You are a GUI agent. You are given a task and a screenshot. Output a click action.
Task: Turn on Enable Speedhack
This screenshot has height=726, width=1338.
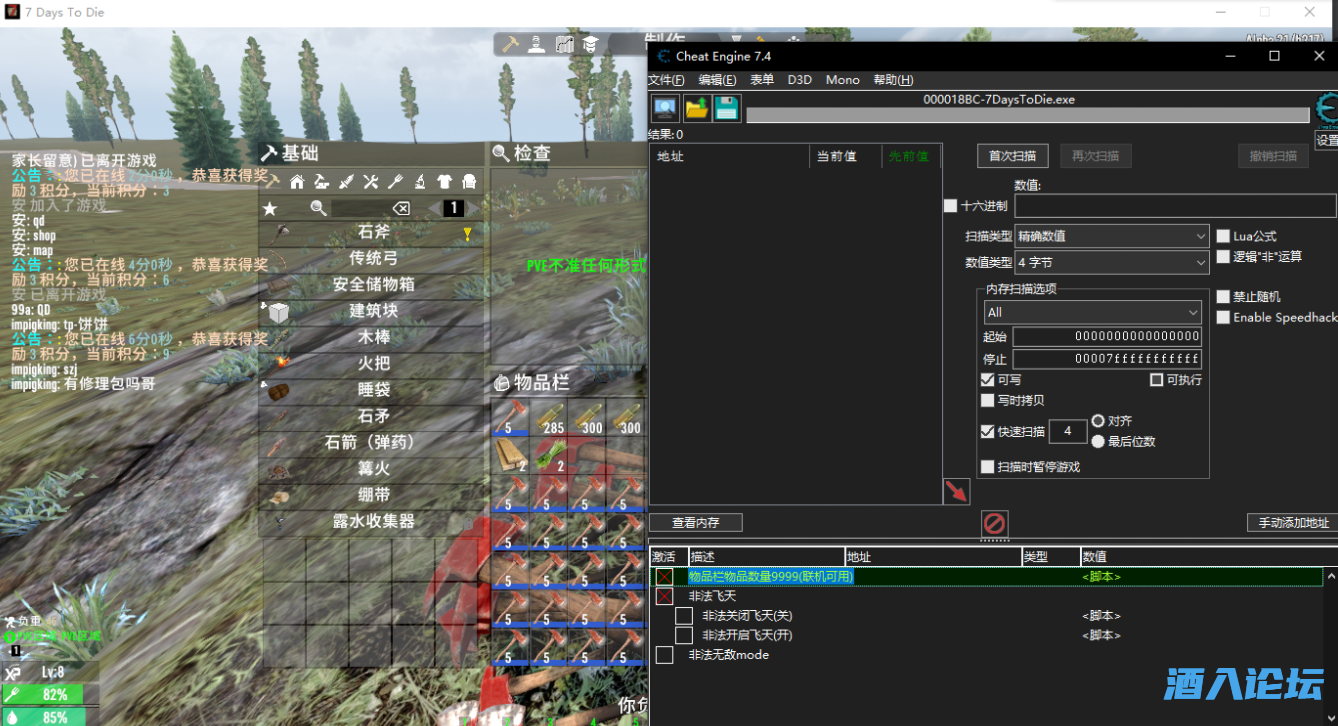[x=1223, y=317]
